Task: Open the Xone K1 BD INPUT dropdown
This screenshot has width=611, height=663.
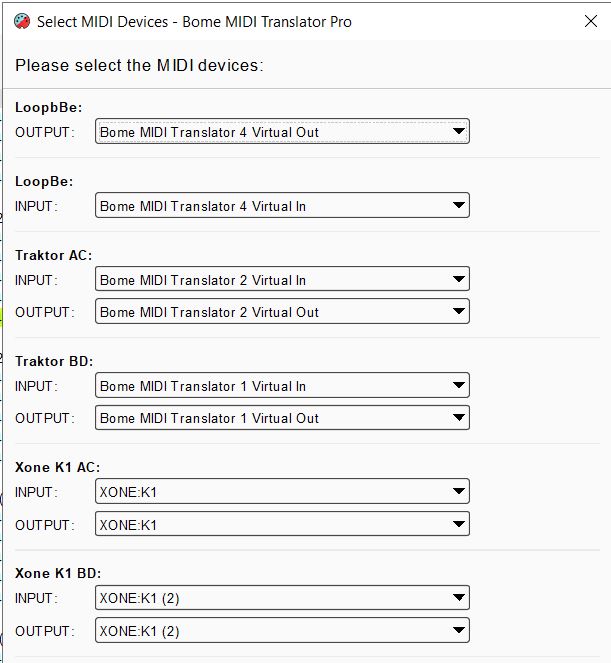Action: click(x=281, y=598)
